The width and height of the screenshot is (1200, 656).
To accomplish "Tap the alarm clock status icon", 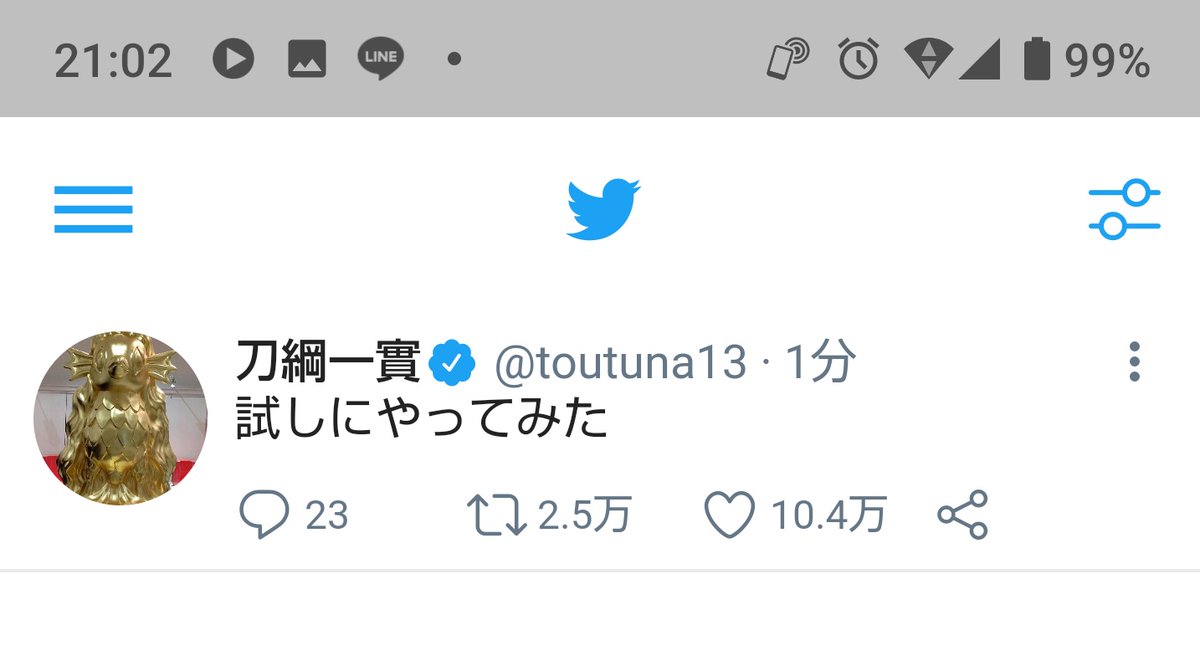I will [858, 60].
